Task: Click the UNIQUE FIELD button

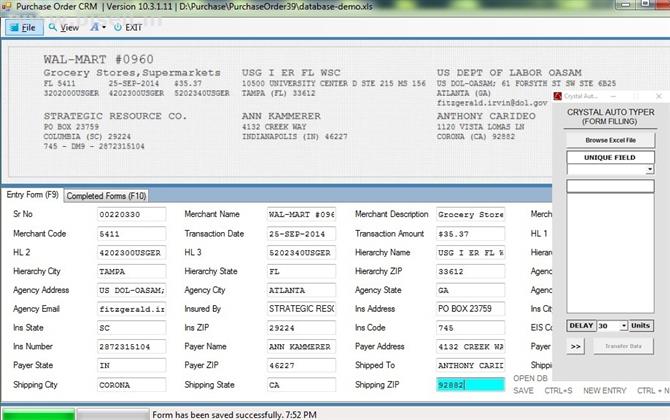Action: tap(610, 157)
